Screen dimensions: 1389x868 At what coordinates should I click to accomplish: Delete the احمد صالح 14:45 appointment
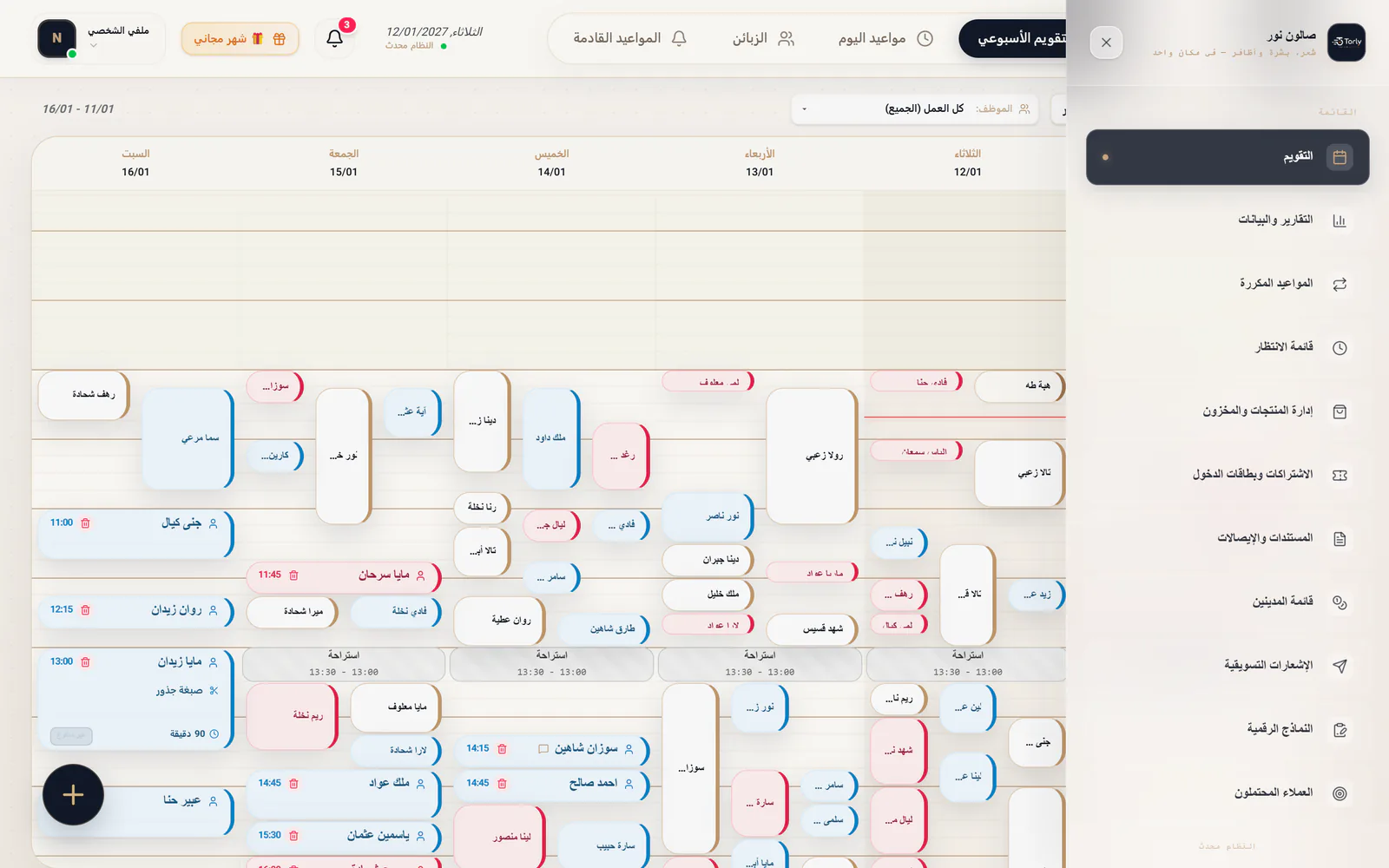502,784
